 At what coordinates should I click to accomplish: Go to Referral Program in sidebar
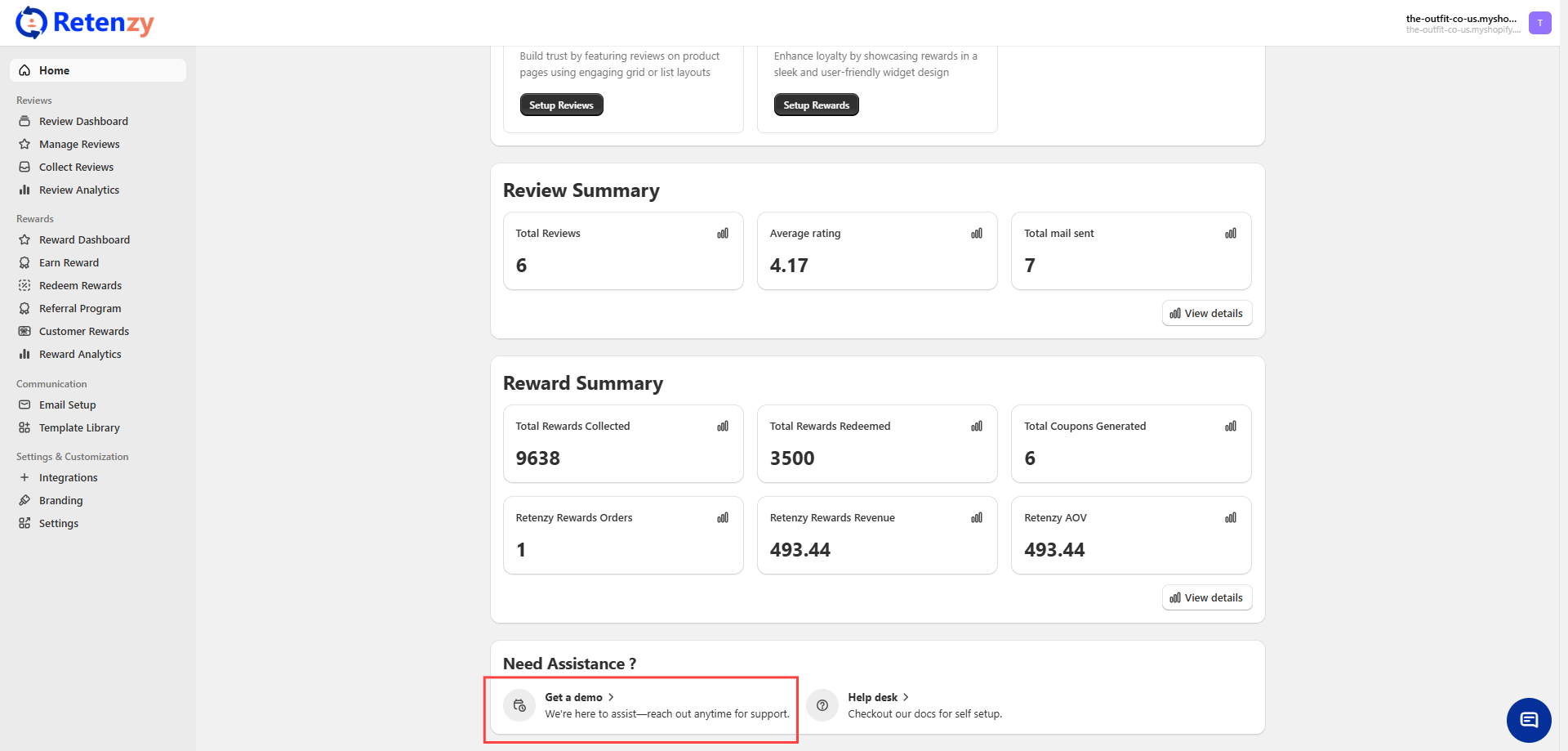pyautogui.click(x=80, y=308)
